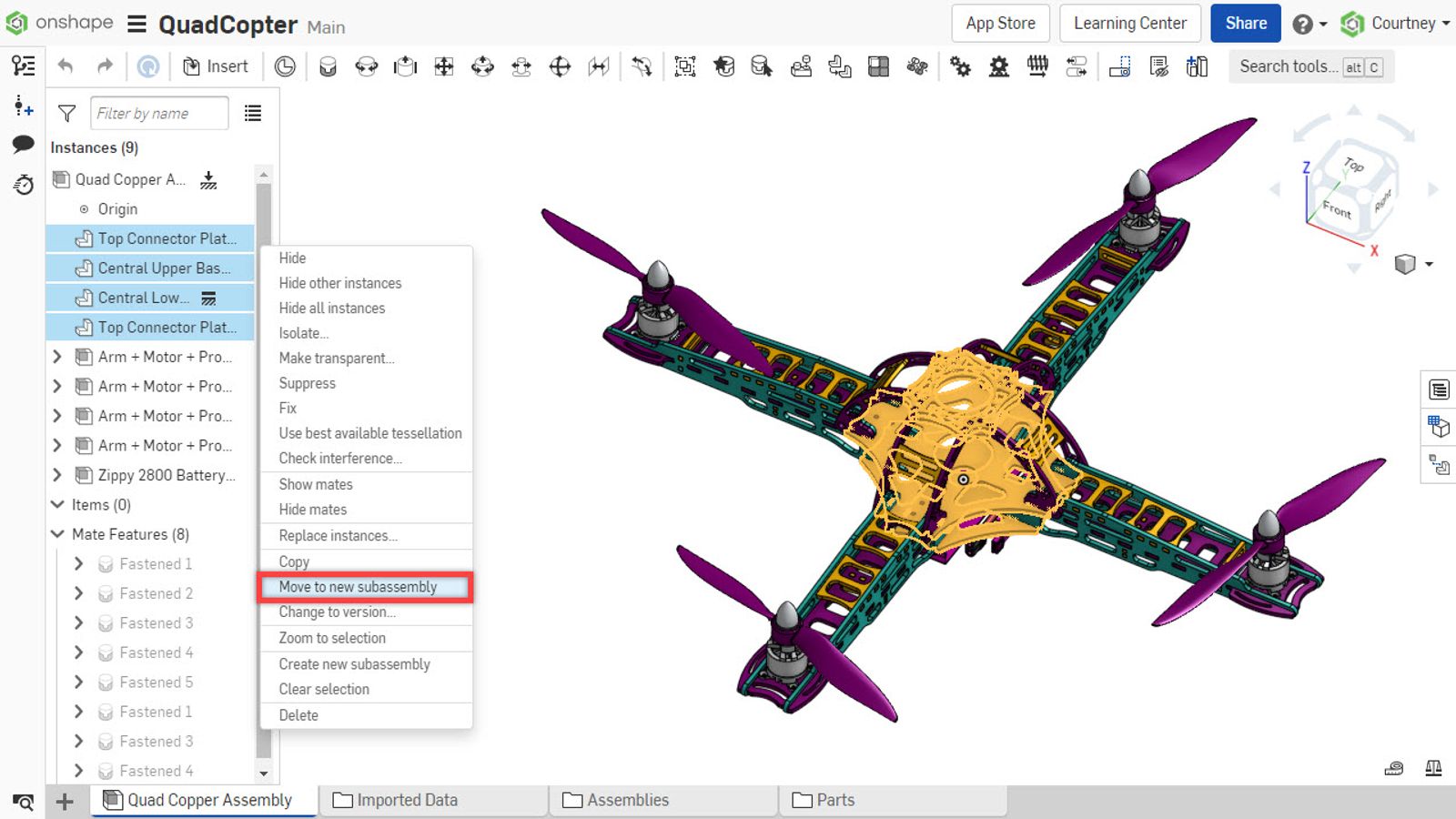This screenshot has height=819, width=1456.
Task: Select Move to new subassembly
Action: click(x=358, y=587)
